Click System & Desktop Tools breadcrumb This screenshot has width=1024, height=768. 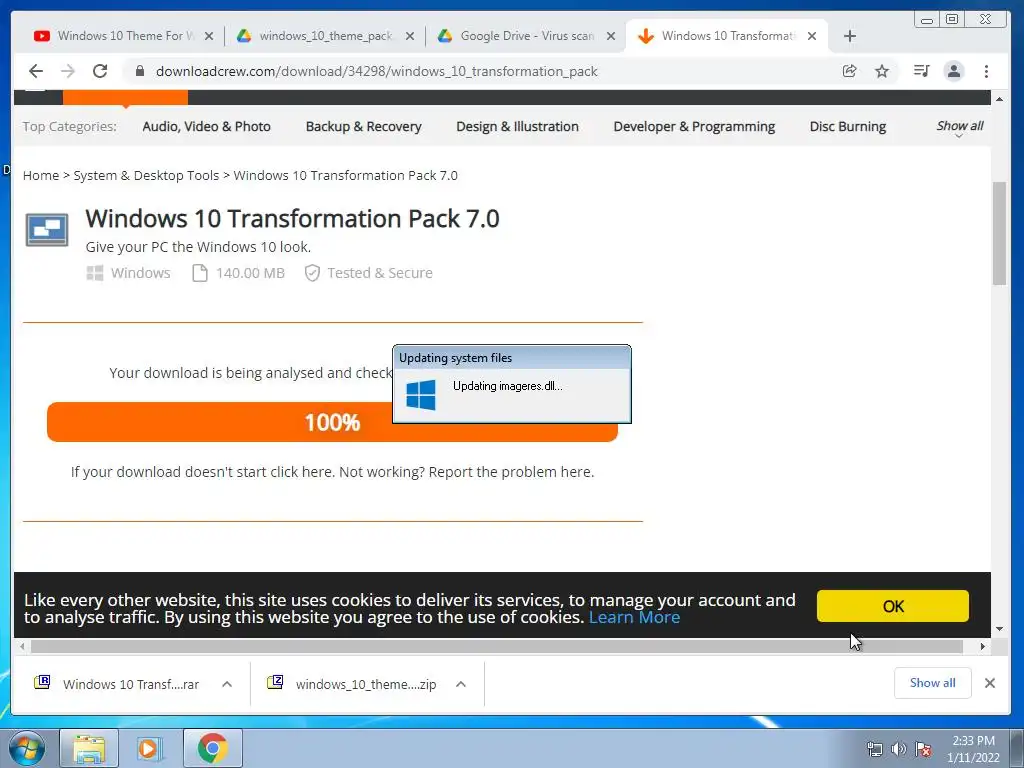click(146, 176)
